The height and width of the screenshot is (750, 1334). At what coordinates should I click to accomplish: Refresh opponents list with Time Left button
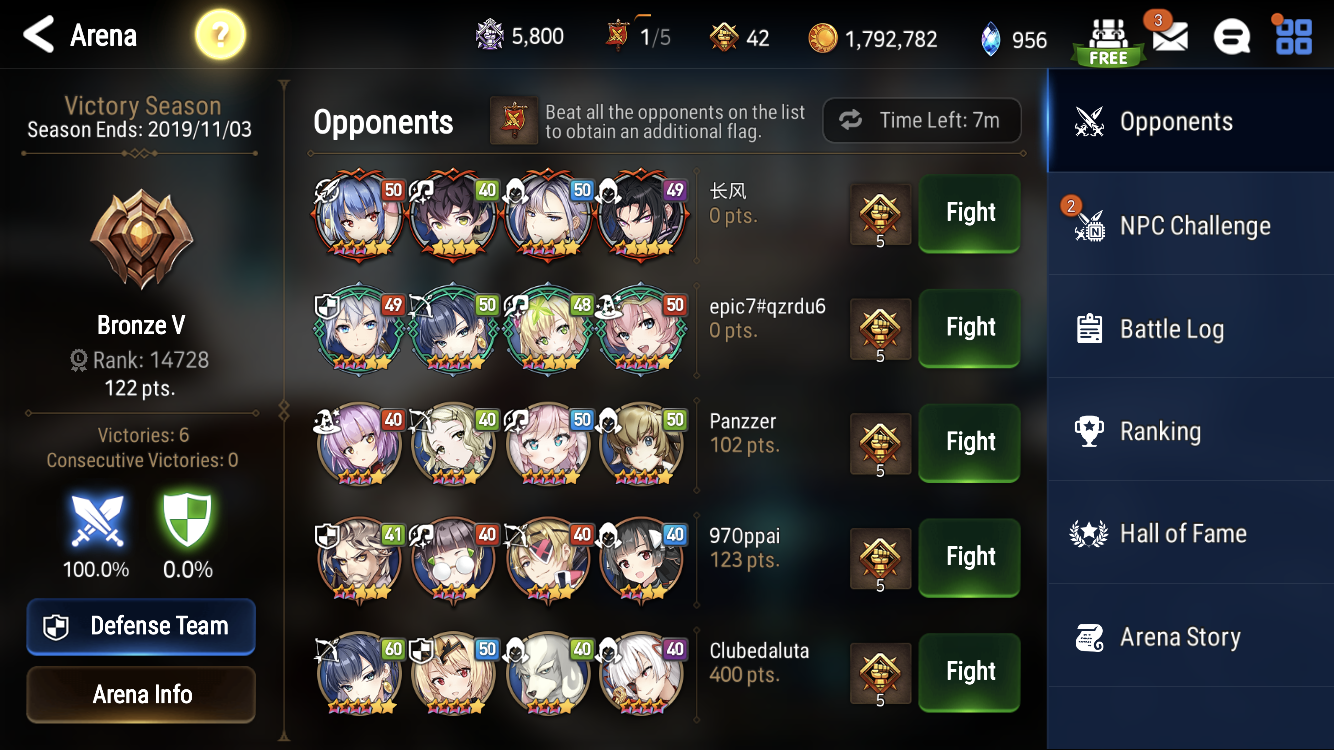coord(922,121)
